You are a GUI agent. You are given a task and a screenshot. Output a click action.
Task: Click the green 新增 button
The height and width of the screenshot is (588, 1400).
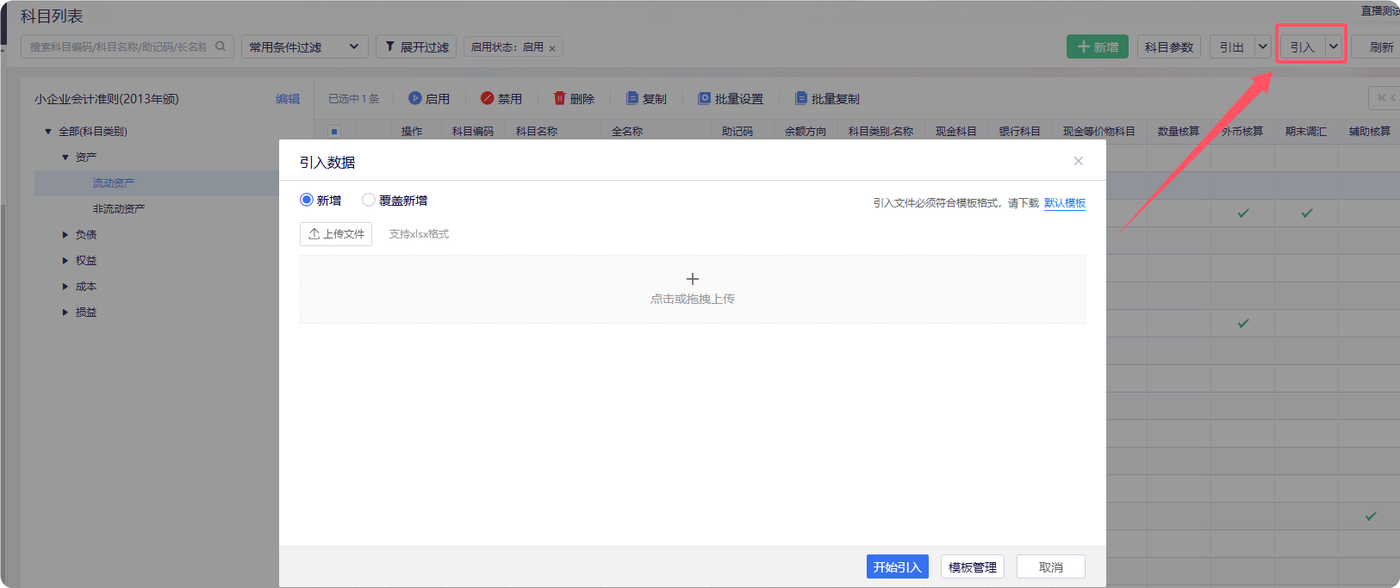tap(1097, 47)
